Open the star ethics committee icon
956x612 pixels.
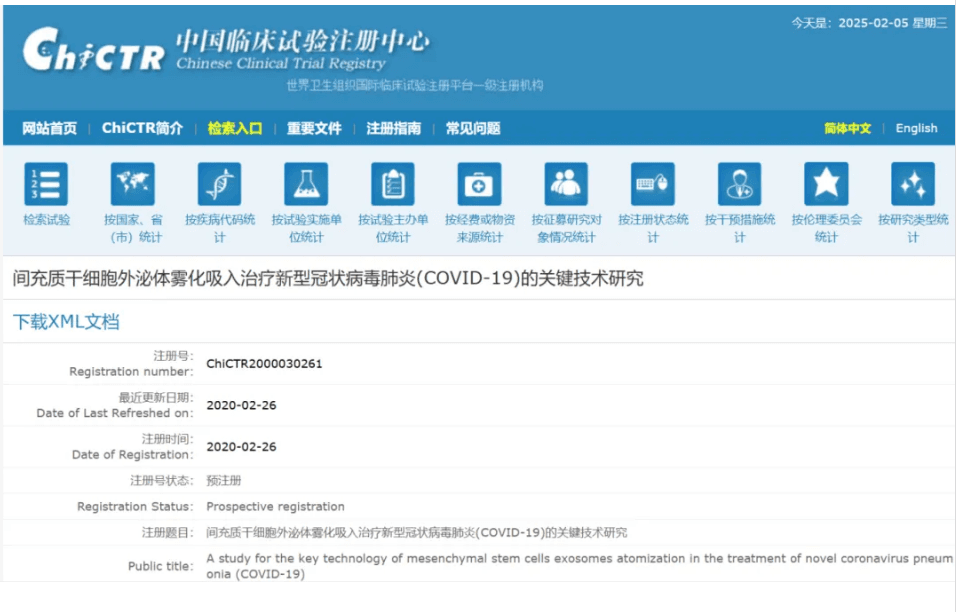coord(826,185)
